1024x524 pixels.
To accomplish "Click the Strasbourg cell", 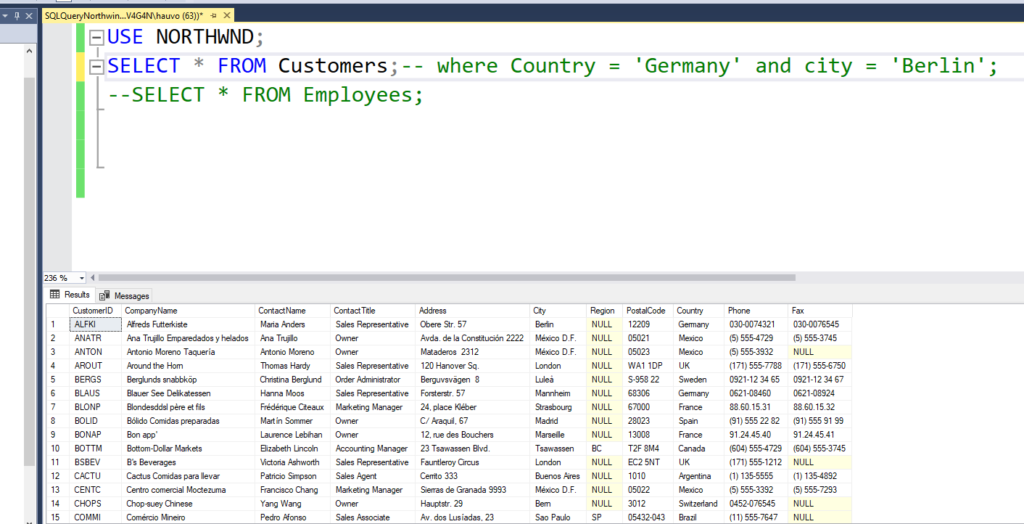I will point(558,407).
